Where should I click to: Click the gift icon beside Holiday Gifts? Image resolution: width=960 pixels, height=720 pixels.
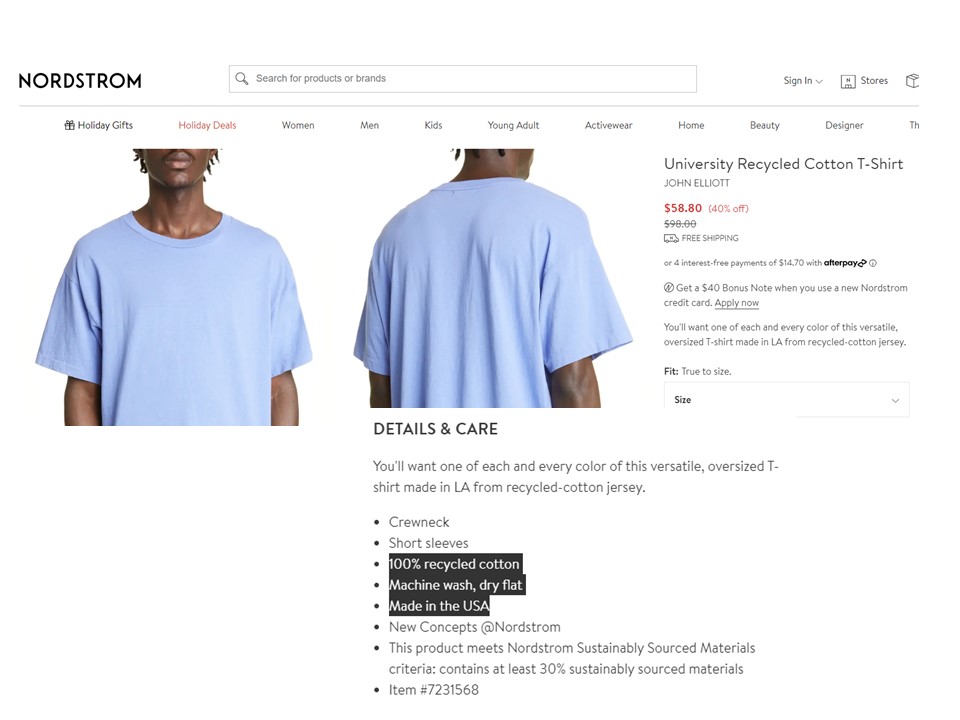70,126
